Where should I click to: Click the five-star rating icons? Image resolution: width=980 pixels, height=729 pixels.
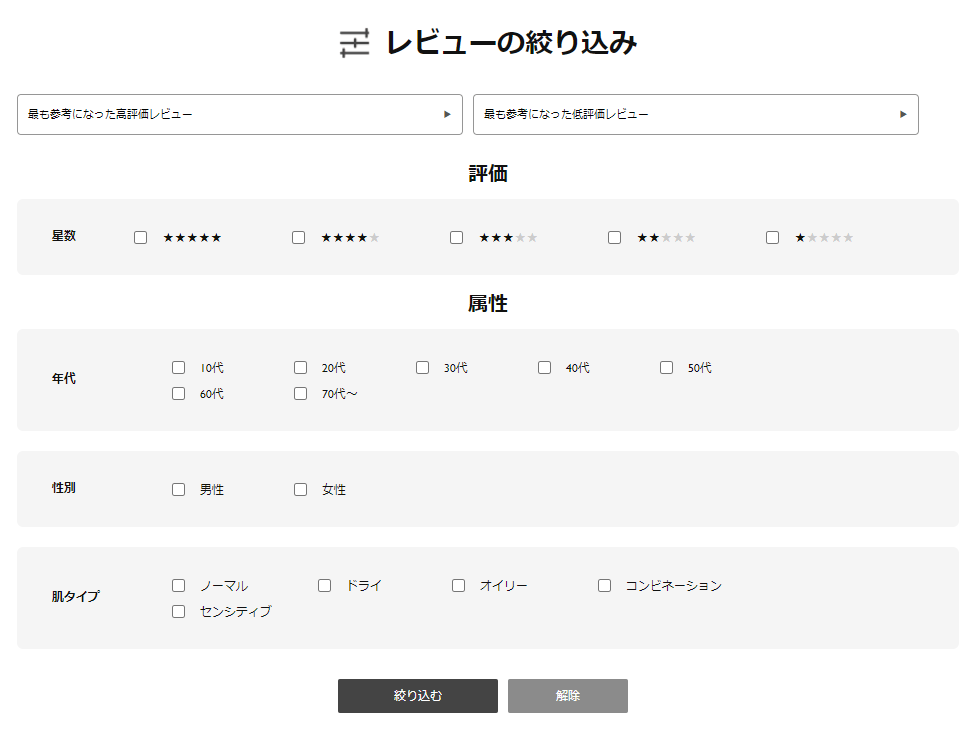click(x=192, y=238)
